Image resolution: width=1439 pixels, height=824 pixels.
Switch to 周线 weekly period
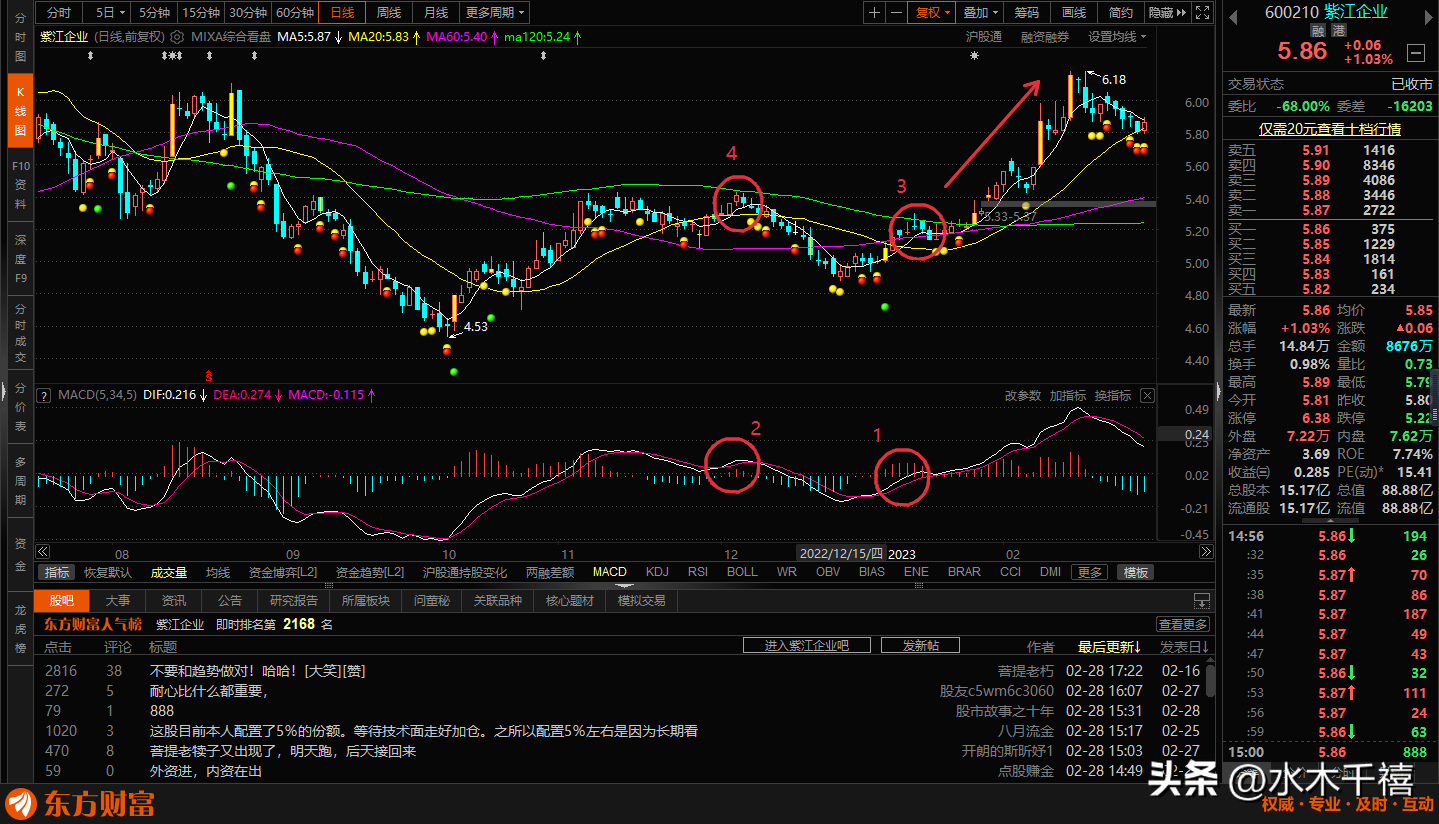[x=388, y=13]
